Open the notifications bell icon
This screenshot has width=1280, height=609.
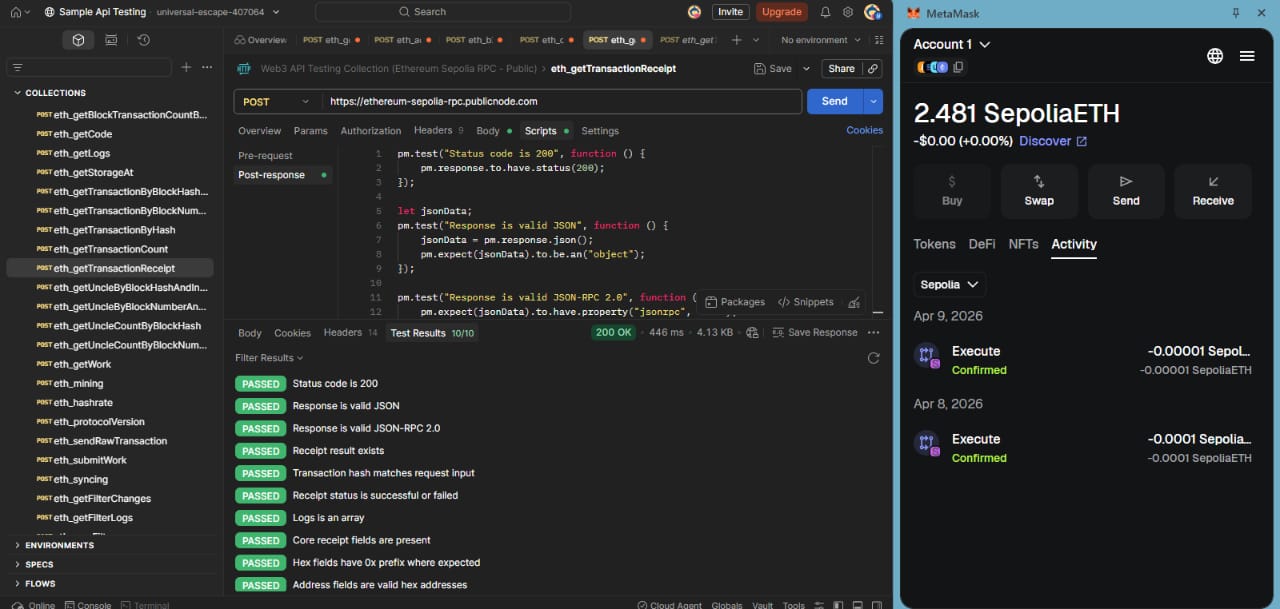[x=825, y=12]
